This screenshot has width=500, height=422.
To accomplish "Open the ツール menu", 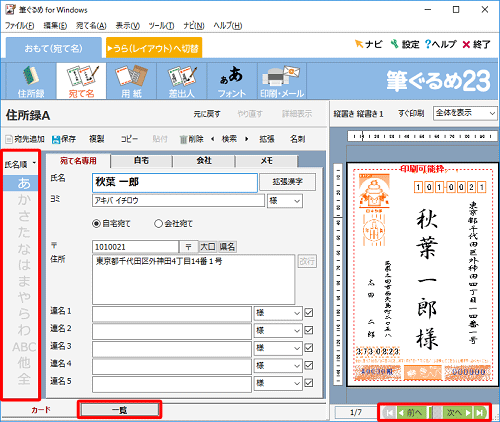I will [x=161, y=25].
